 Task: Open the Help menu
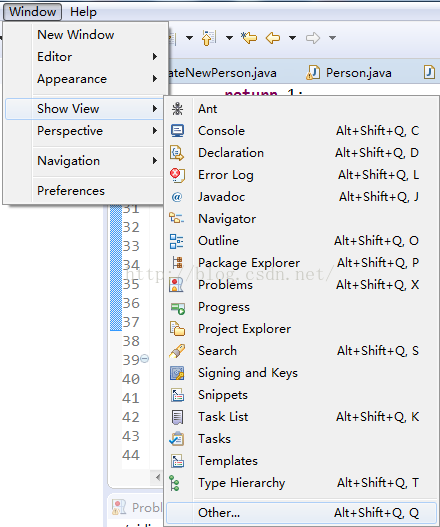coord(83,12)
